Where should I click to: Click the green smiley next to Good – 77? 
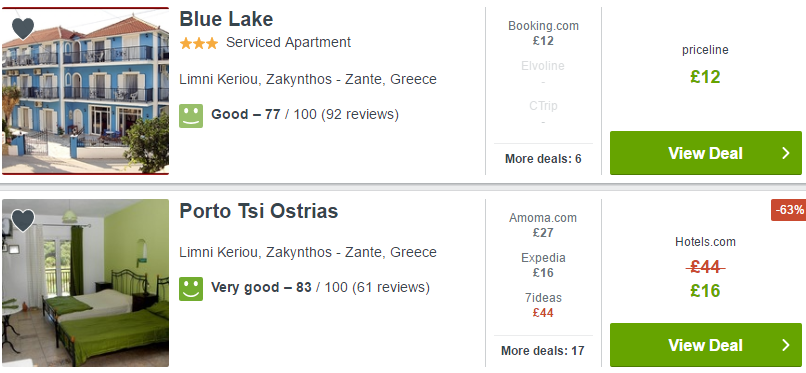(191, 116)
